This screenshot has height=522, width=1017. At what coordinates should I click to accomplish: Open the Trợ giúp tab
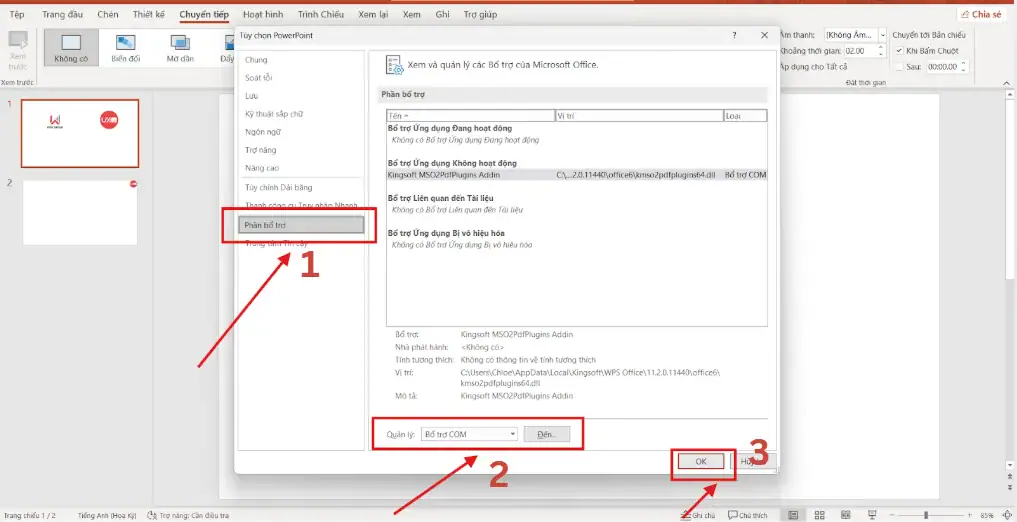[480, 14]
